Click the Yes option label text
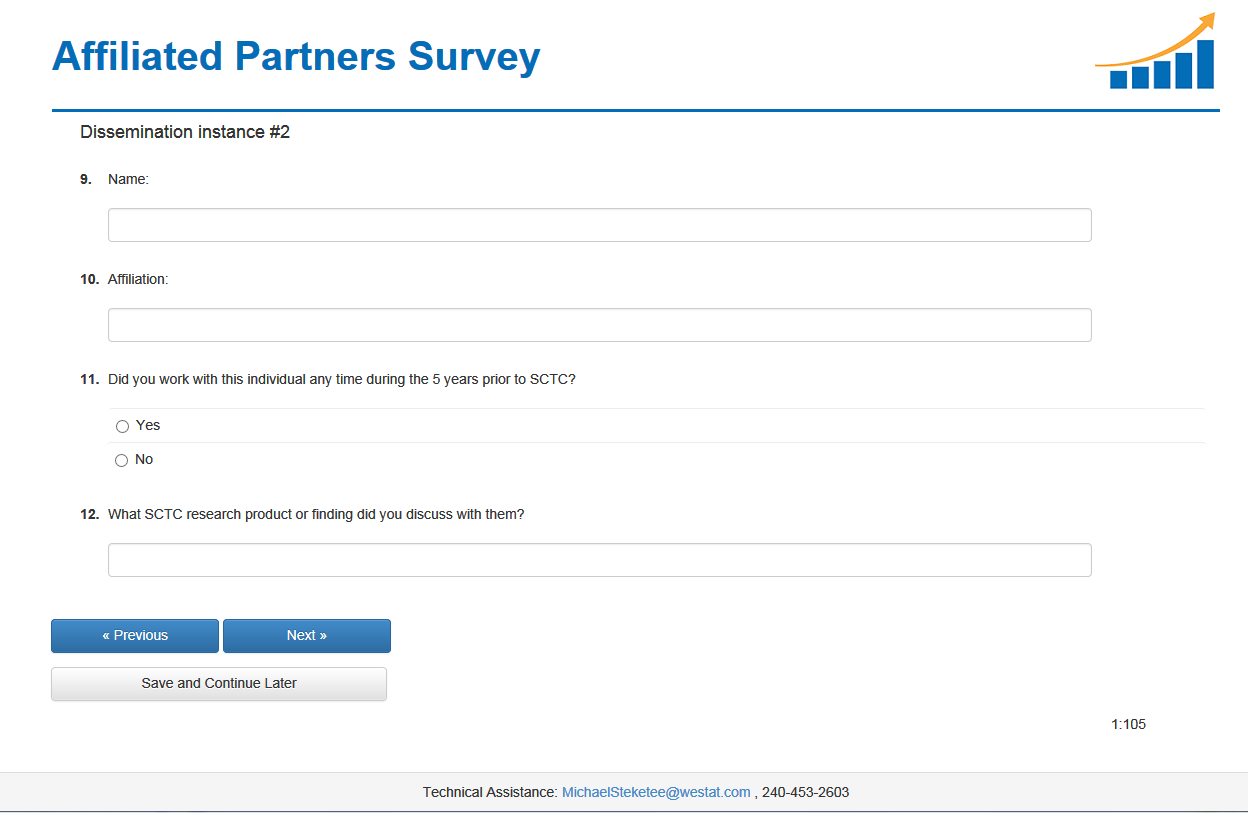 (x=148, y=425)
